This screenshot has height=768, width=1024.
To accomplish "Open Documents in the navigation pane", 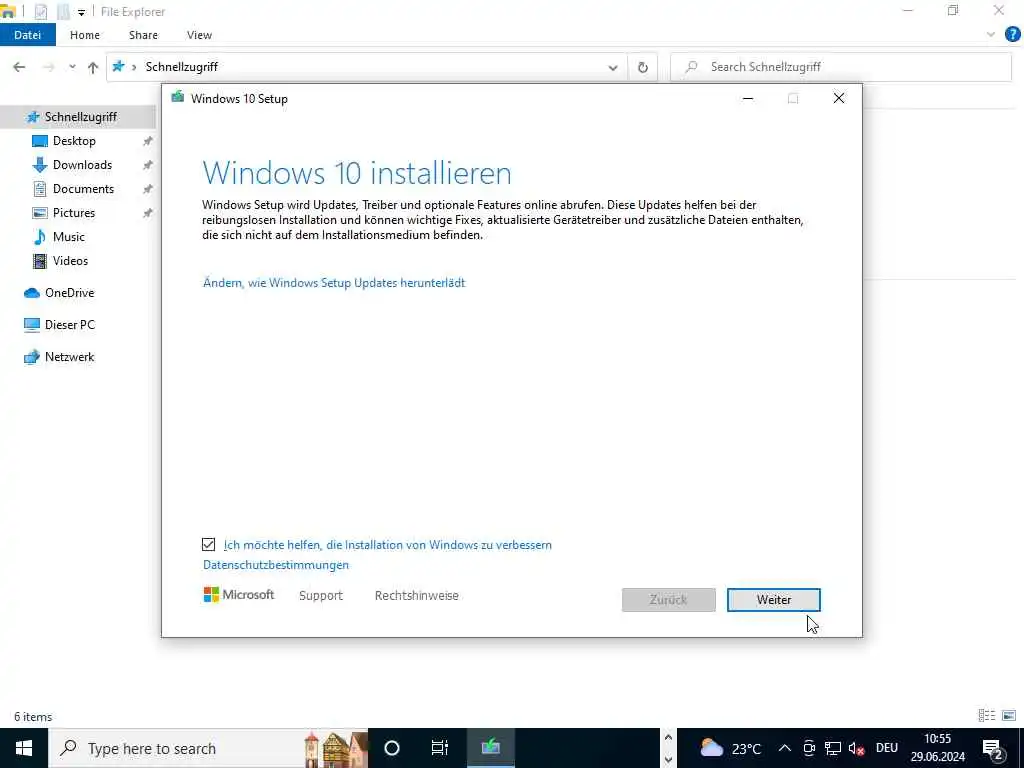I will tap(84, 189).
